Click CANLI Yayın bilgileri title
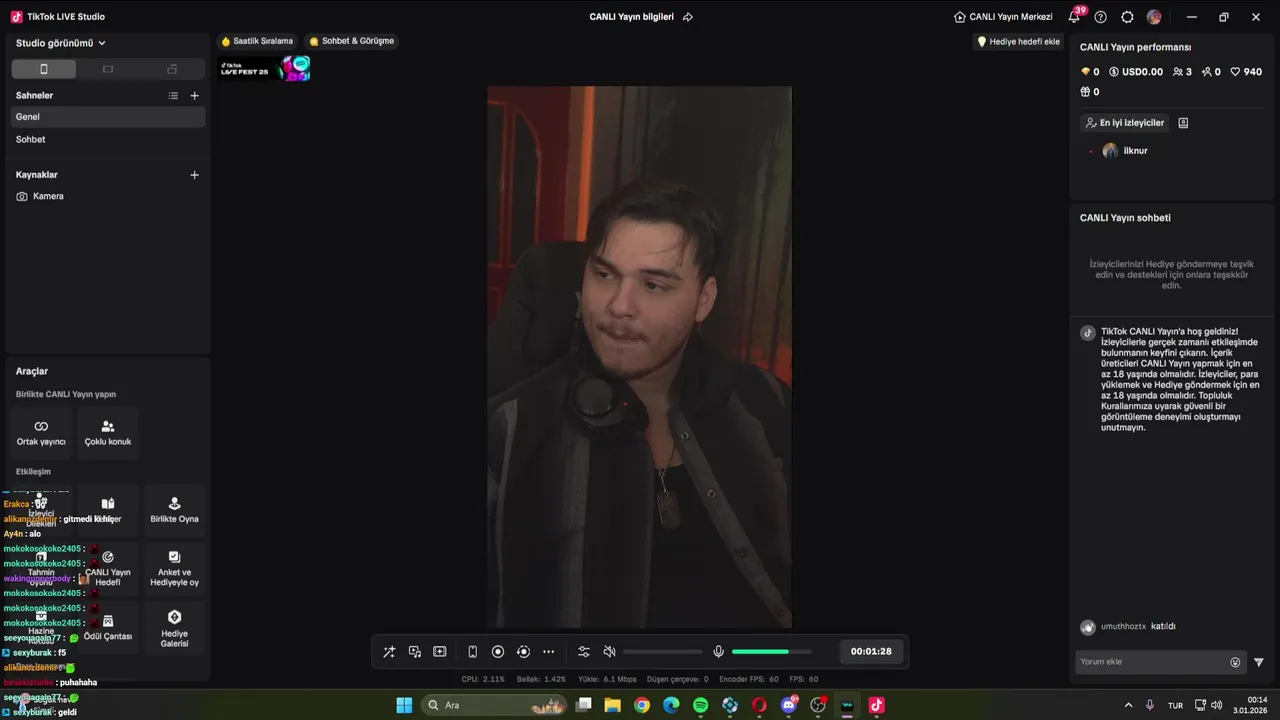This screenshot has height=720, width=1280. point(632,17)
